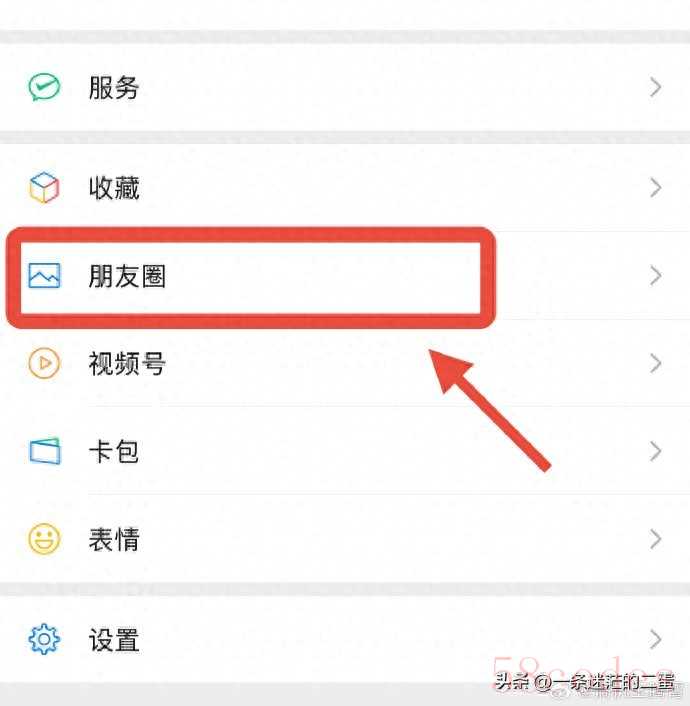Open the 收藏 menu entry
The image size is (690, 706).
point(345,187)
